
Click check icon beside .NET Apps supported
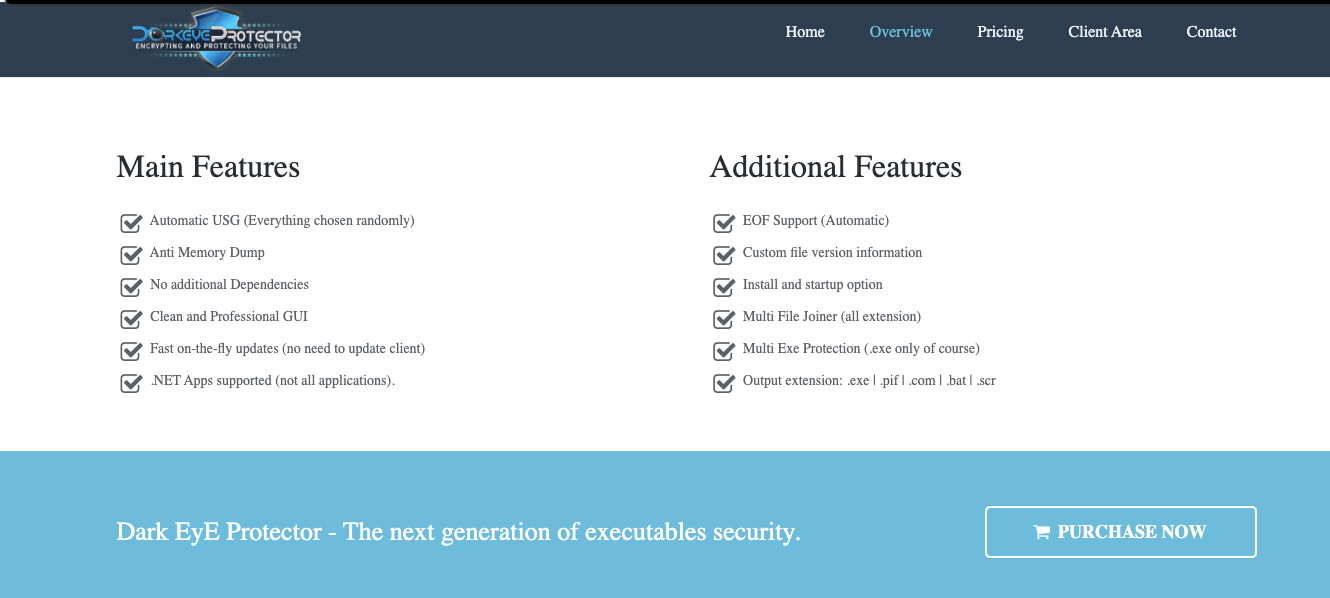[x=131, y=382]
